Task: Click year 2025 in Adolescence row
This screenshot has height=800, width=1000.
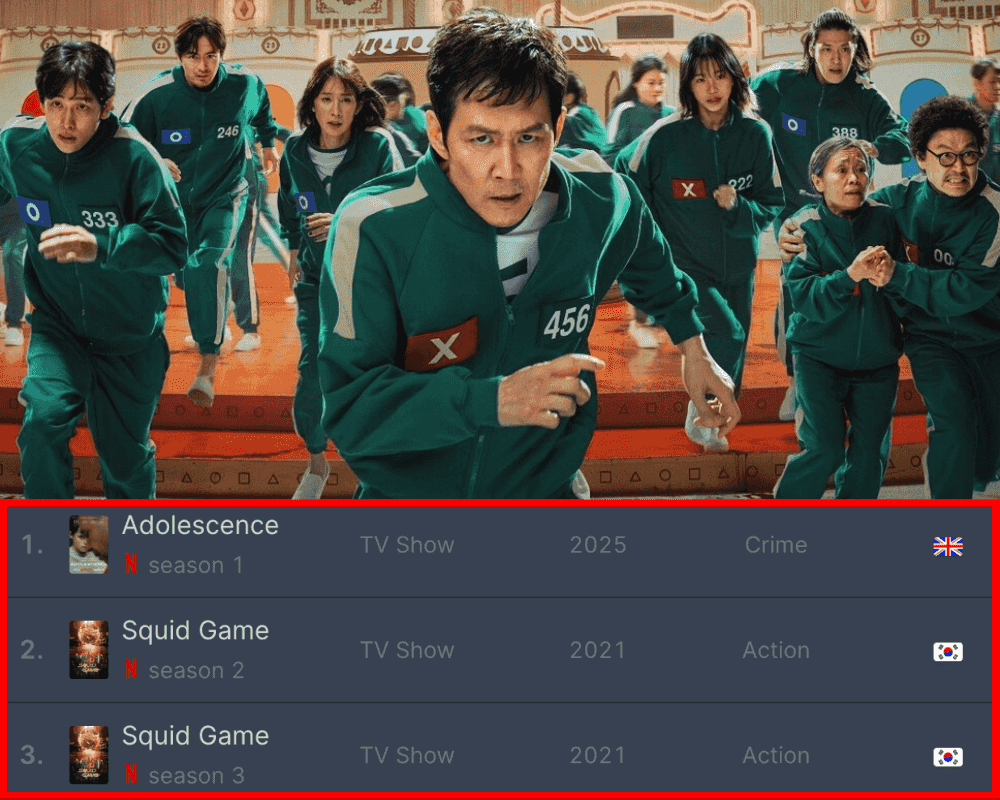Action: [x=598, y=545]
